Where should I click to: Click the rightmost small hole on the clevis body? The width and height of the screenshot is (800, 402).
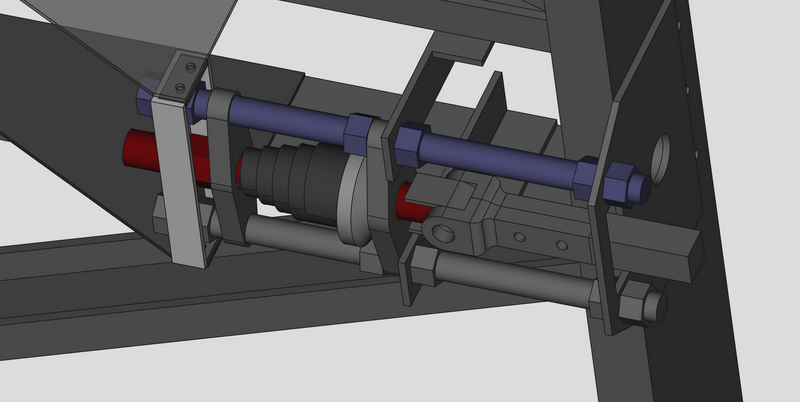562,245
